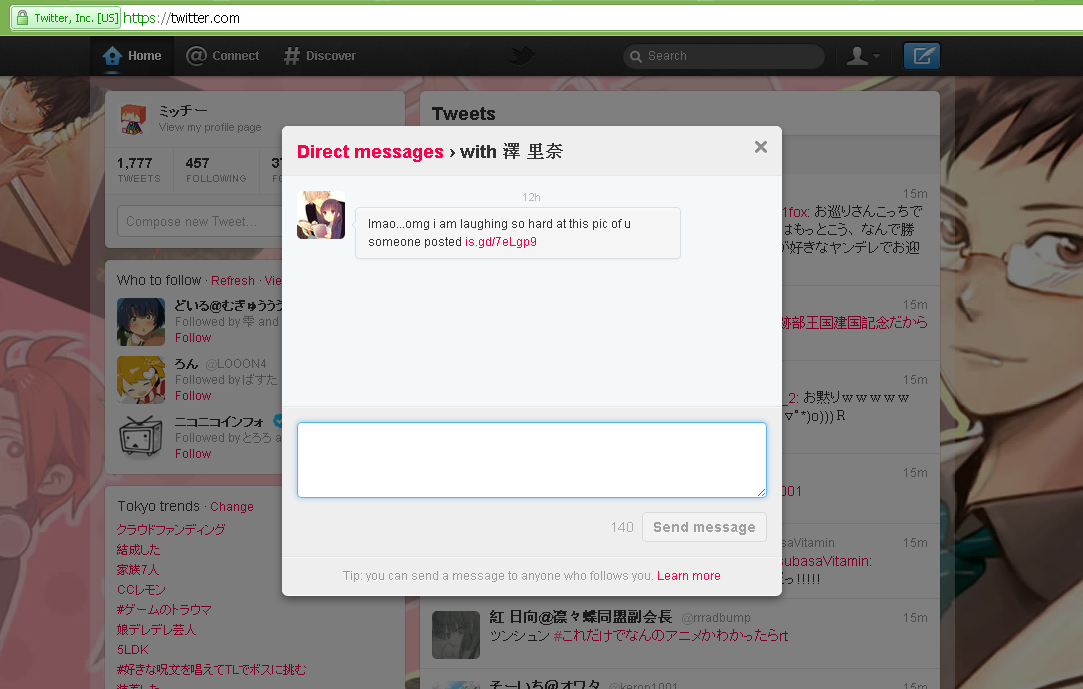
Task: Open trend #好きな呪文を唱えてTLでボスに挑む
Action: (x=211, y=670)
